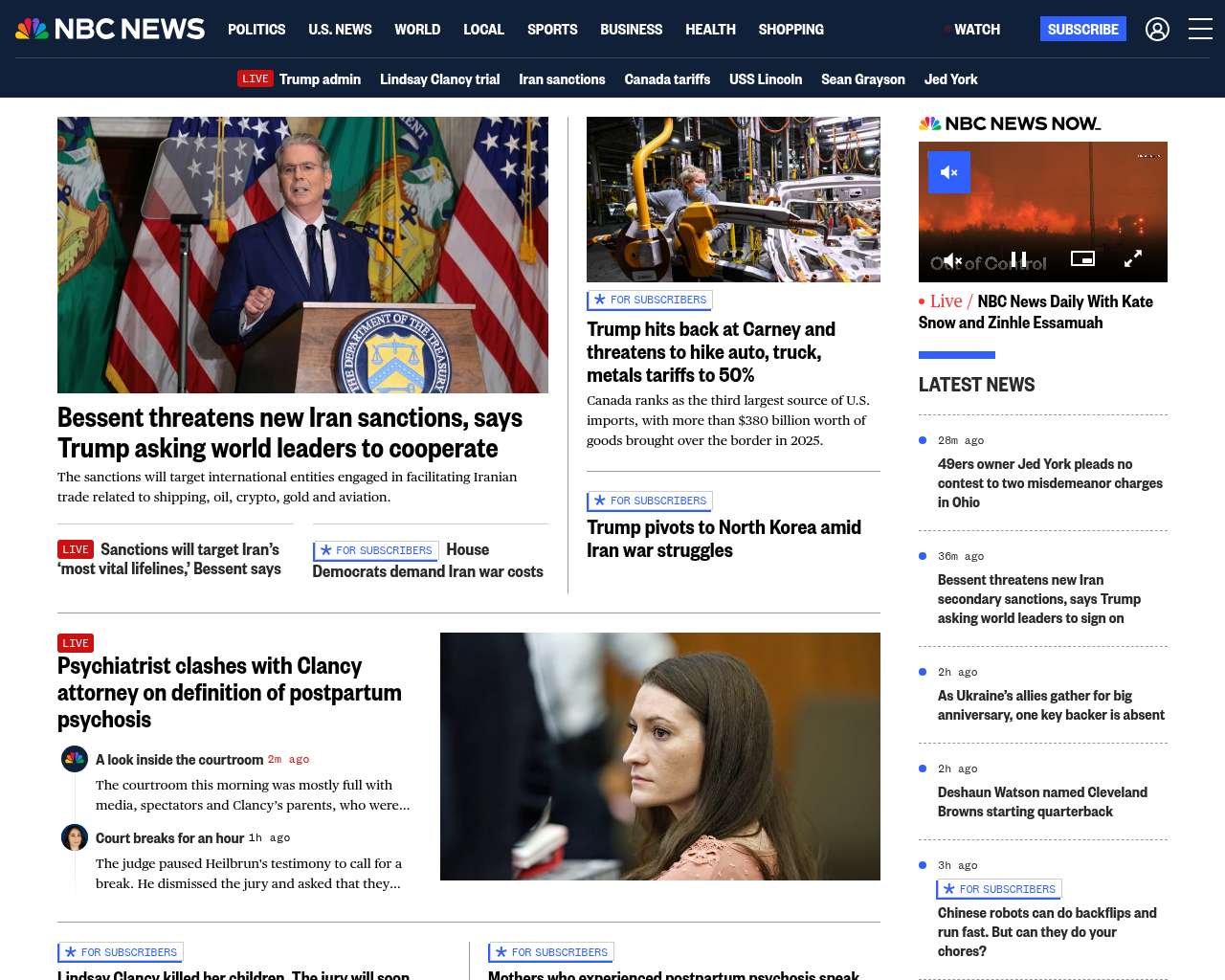Open the Trump admin live topic
The image size is (1225, 980).
(x=320, y=79)
